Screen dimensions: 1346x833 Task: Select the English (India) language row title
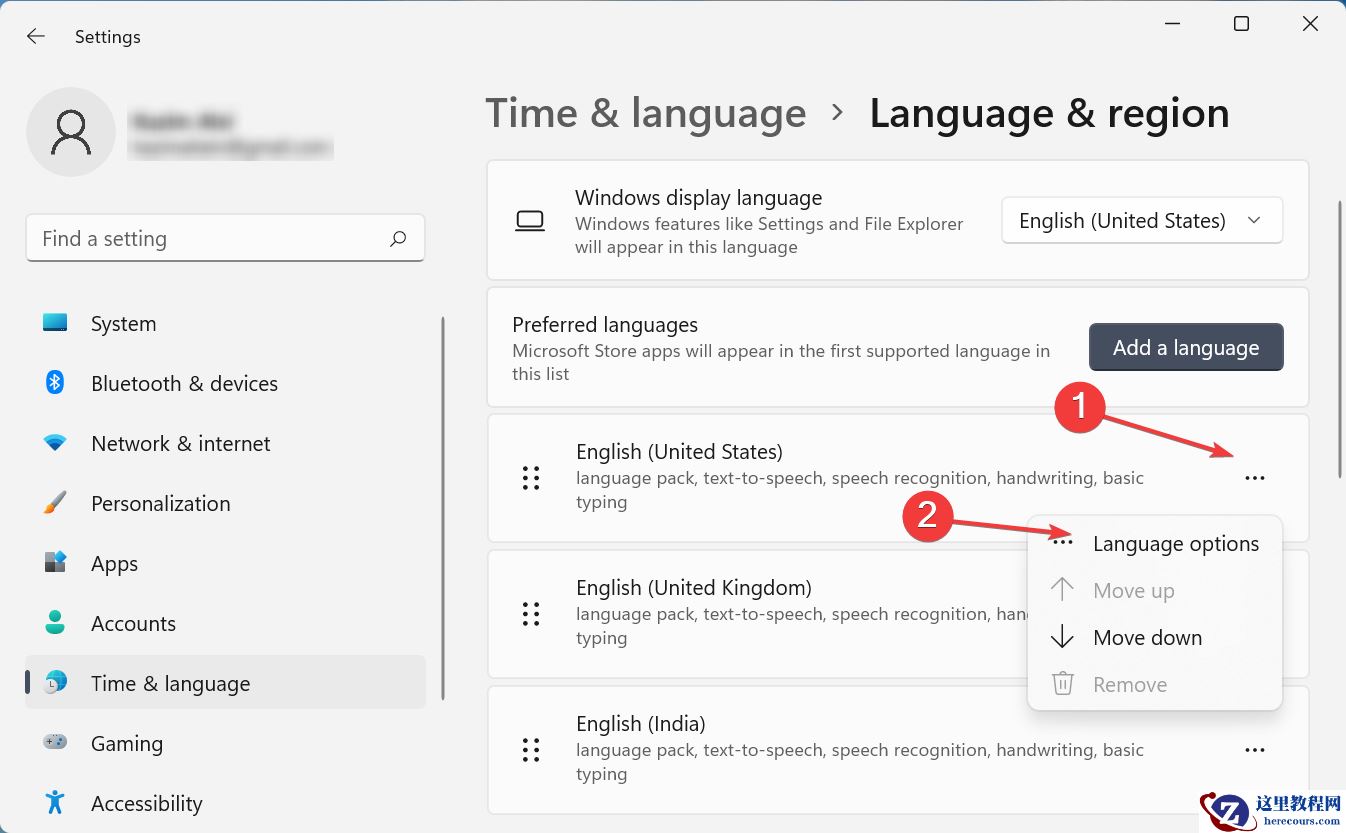641,724
